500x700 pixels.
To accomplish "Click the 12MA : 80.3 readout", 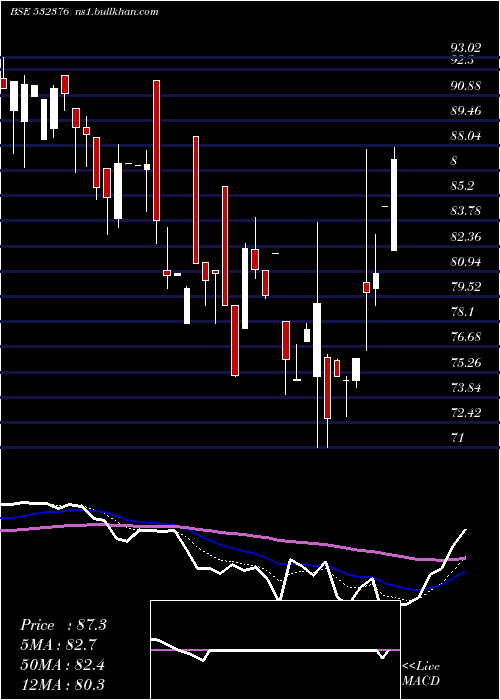I will coord(62,684).
